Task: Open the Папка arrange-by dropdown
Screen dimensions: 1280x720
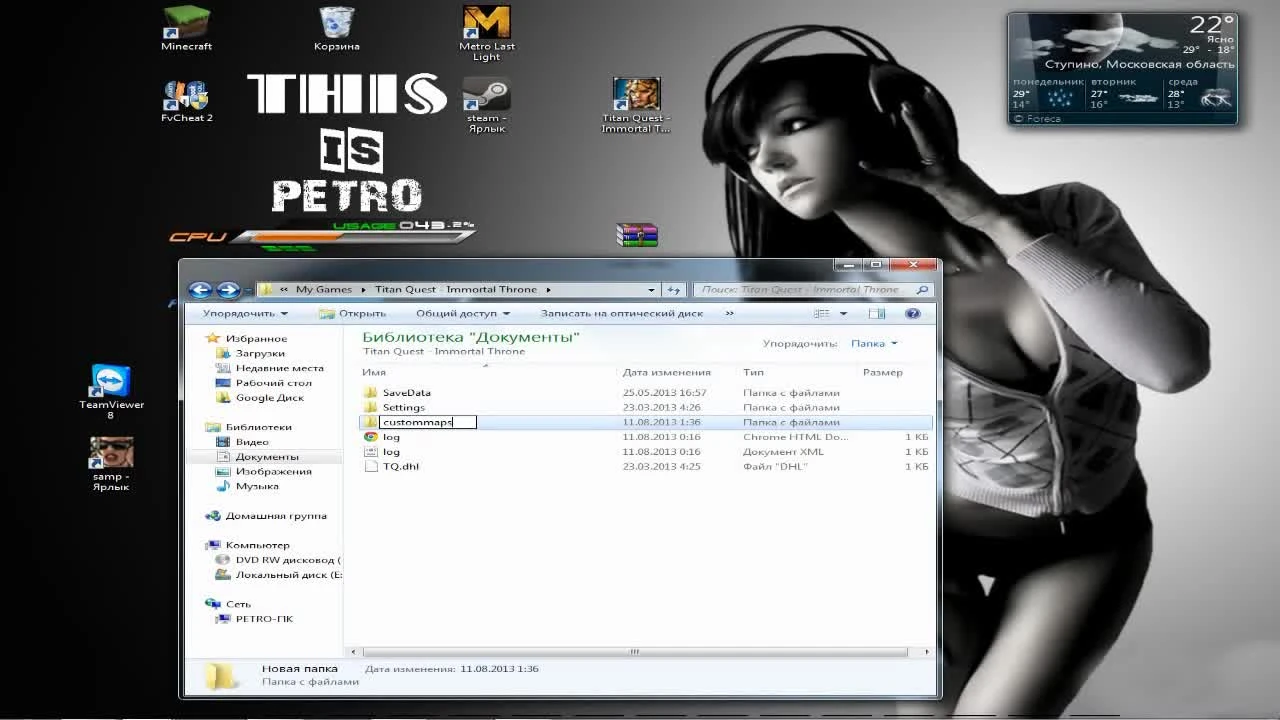Action: click(x=874, y=344)
